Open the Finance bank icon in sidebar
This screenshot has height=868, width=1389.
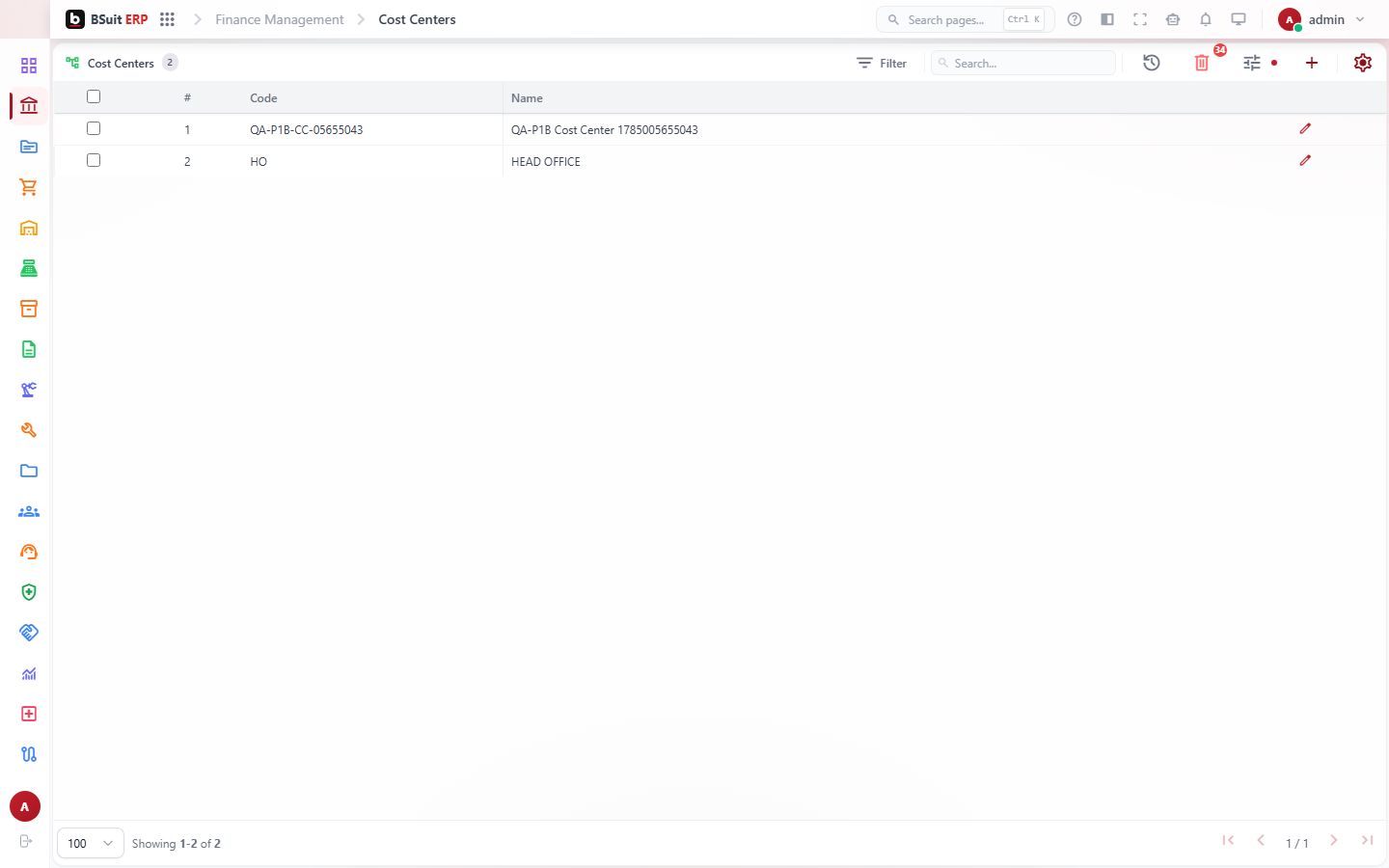[29, 106]
